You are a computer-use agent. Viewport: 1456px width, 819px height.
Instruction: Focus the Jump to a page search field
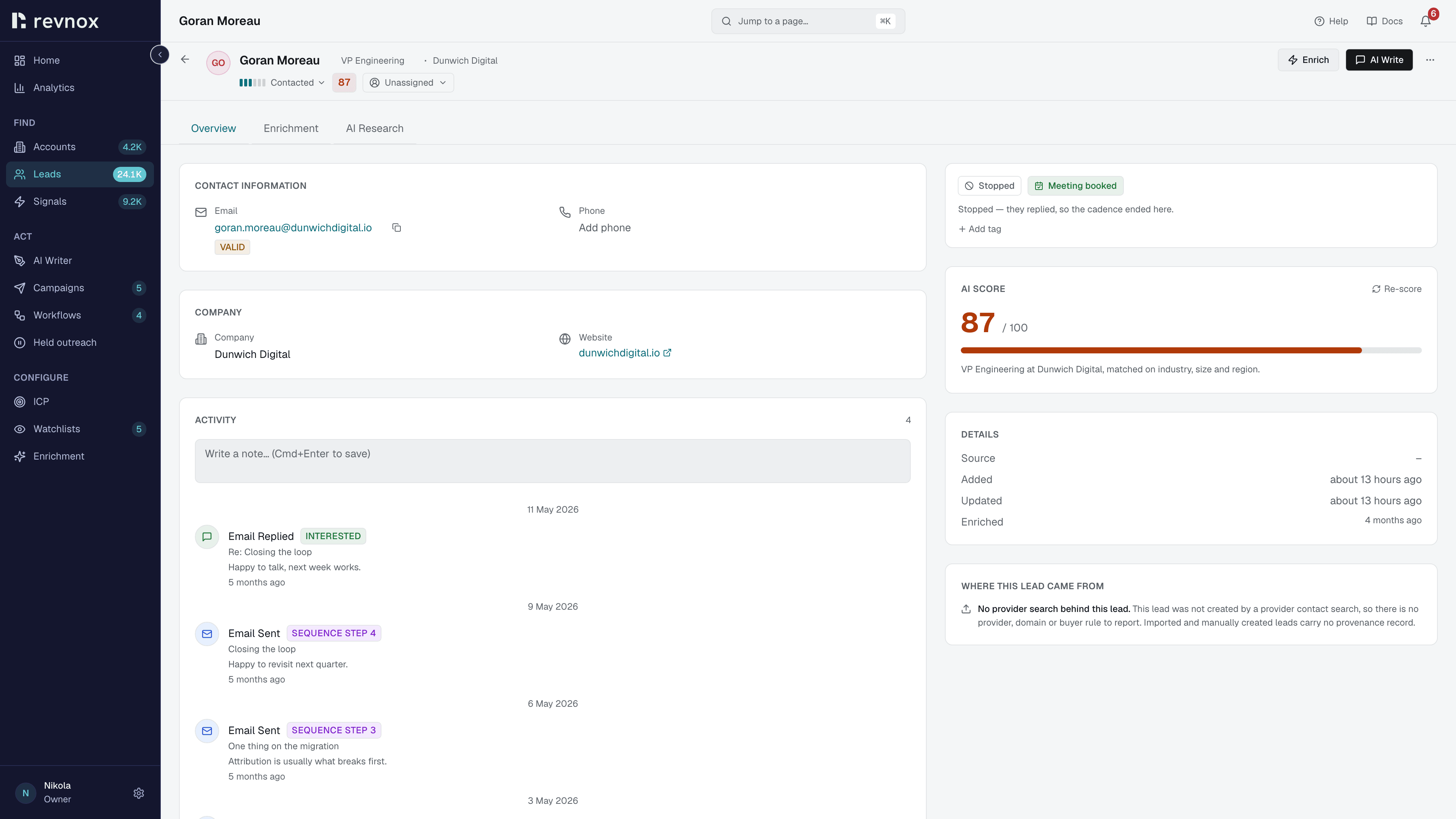(808, 21)
